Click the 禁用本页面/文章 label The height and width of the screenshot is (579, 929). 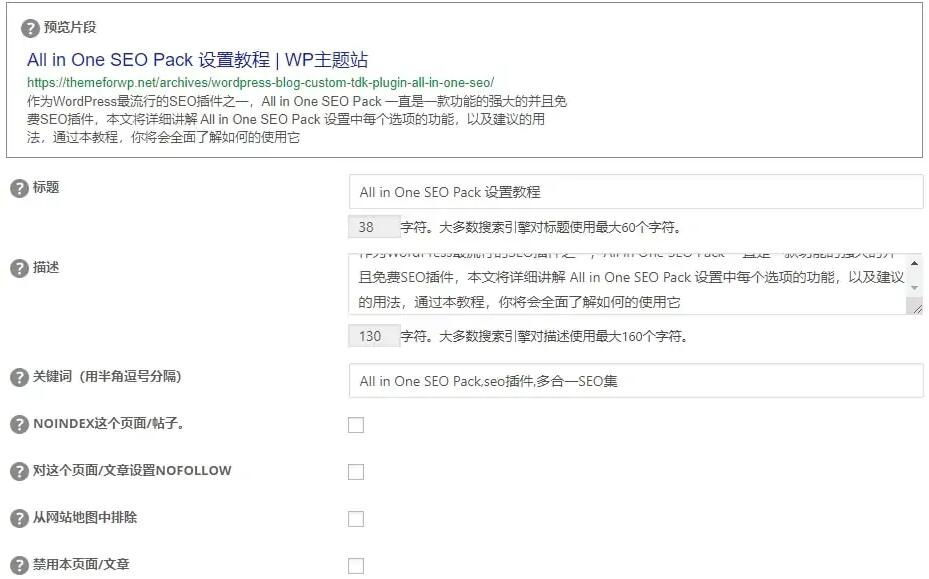(81, 564)
